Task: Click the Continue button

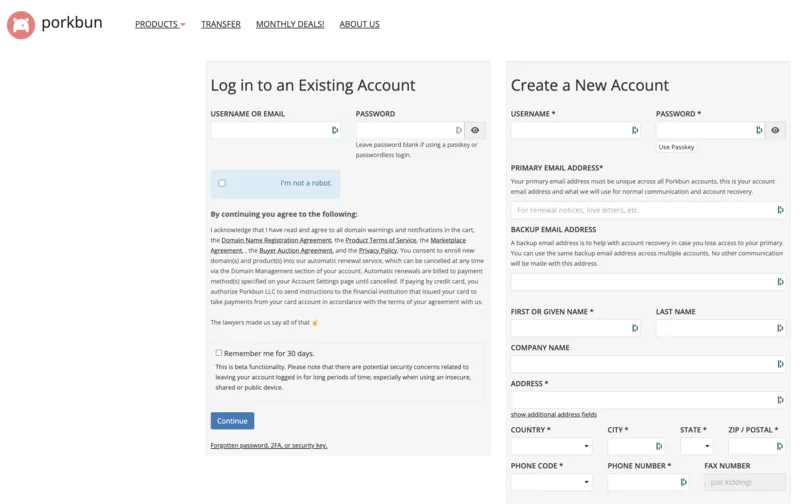Action: click(232, 421)
